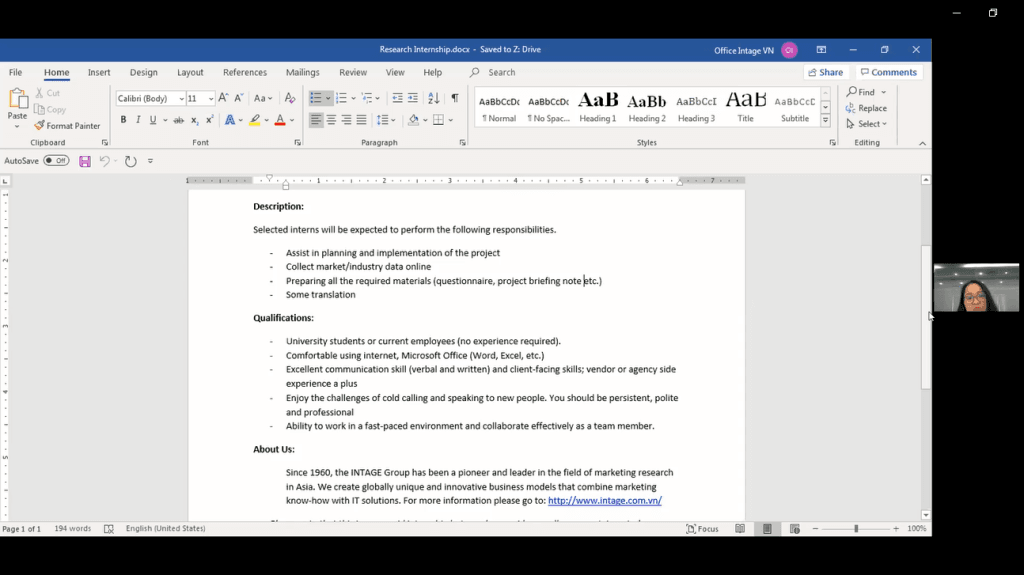
Task: Switch to Print Layout view
Action: 767,529
